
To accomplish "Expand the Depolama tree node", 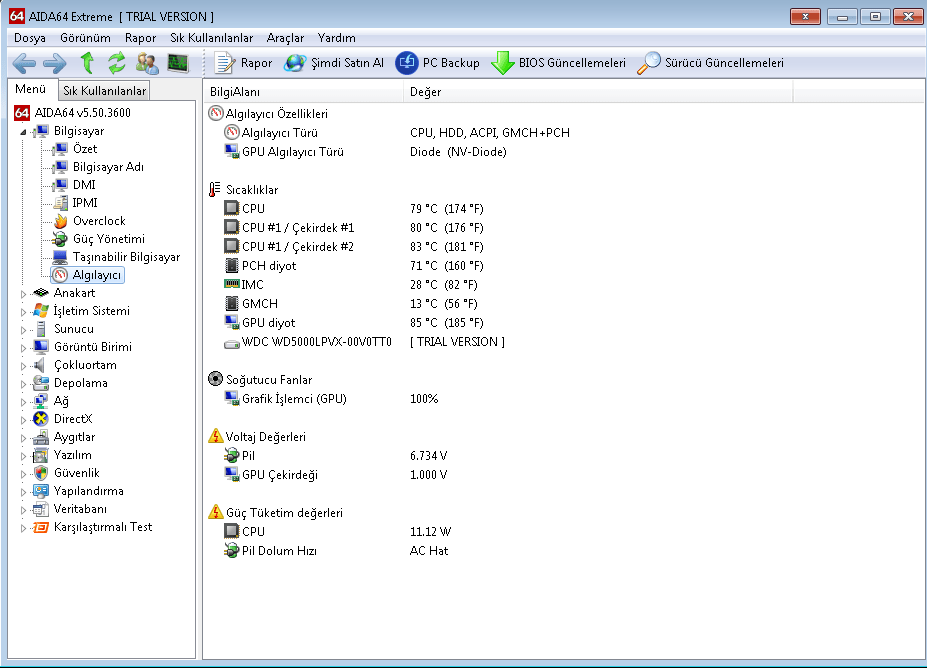I will [x=23, y=384].
